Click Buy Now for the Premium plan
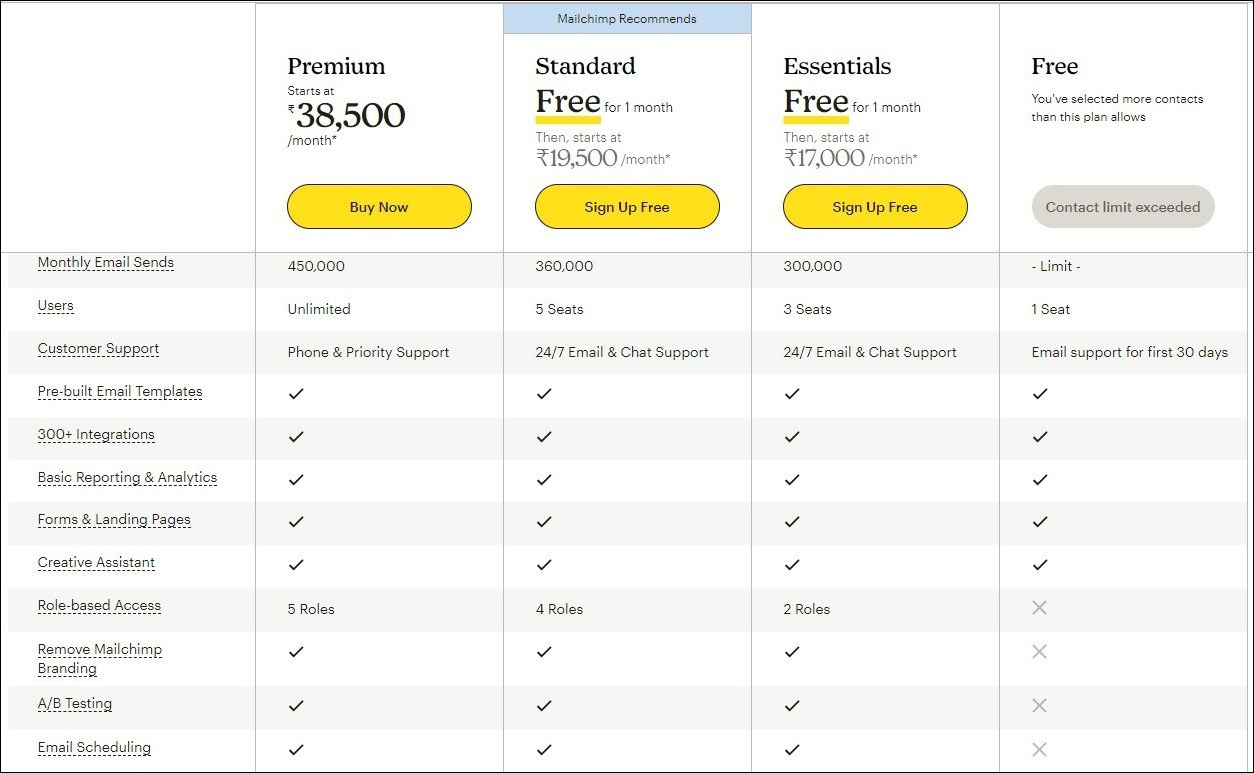Viewport: 1254px width, 773px height. (379, 206)
